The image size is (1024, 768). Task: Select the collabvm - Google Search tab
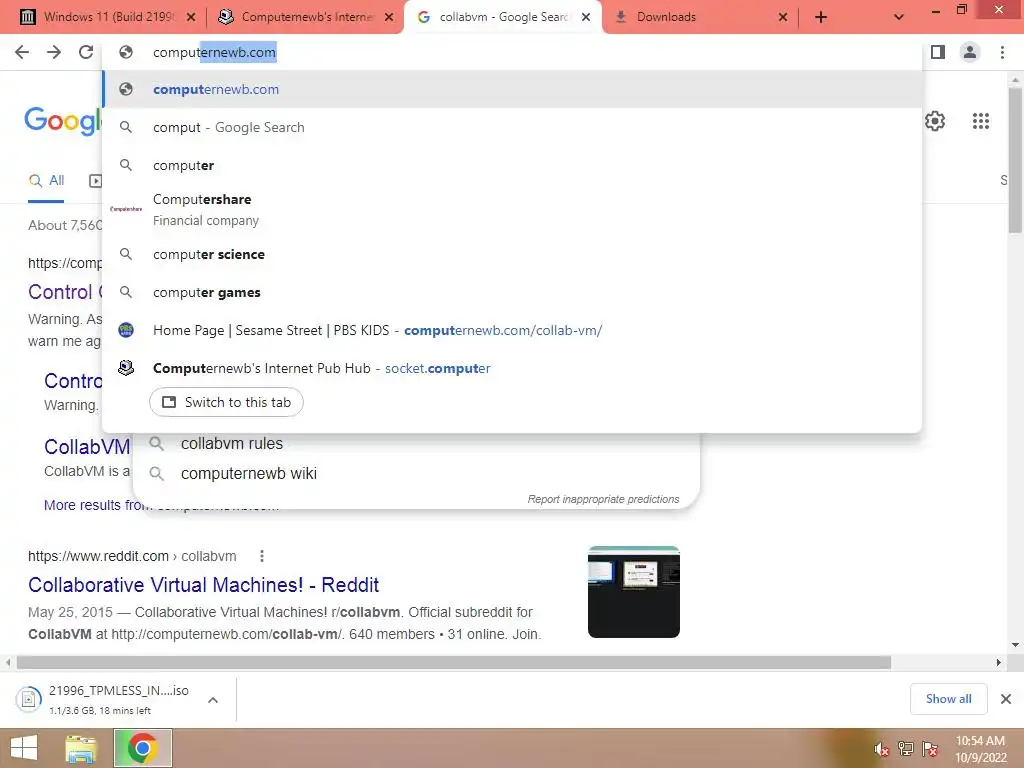pyautogui.click(x=505, y=17)
